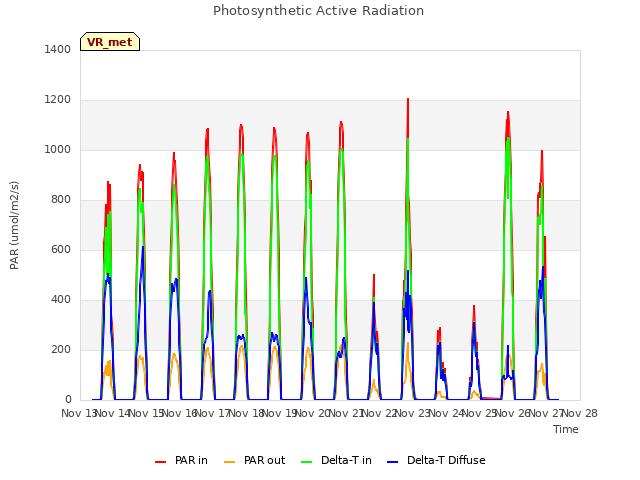Click the red PAR in legend swatch

point(160,461)
